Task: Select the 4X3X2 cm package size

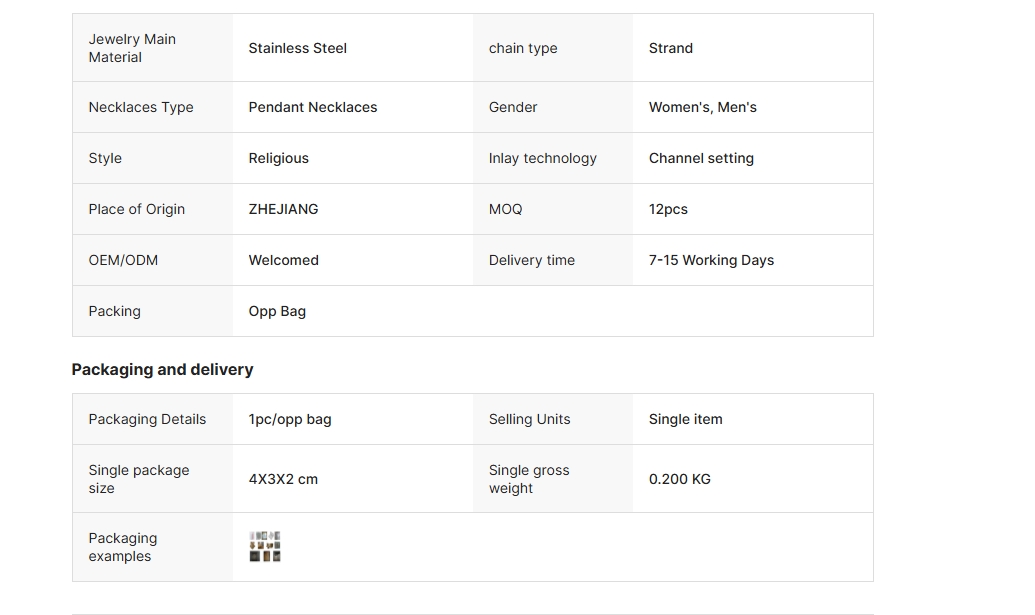Action: pos(283,479)
